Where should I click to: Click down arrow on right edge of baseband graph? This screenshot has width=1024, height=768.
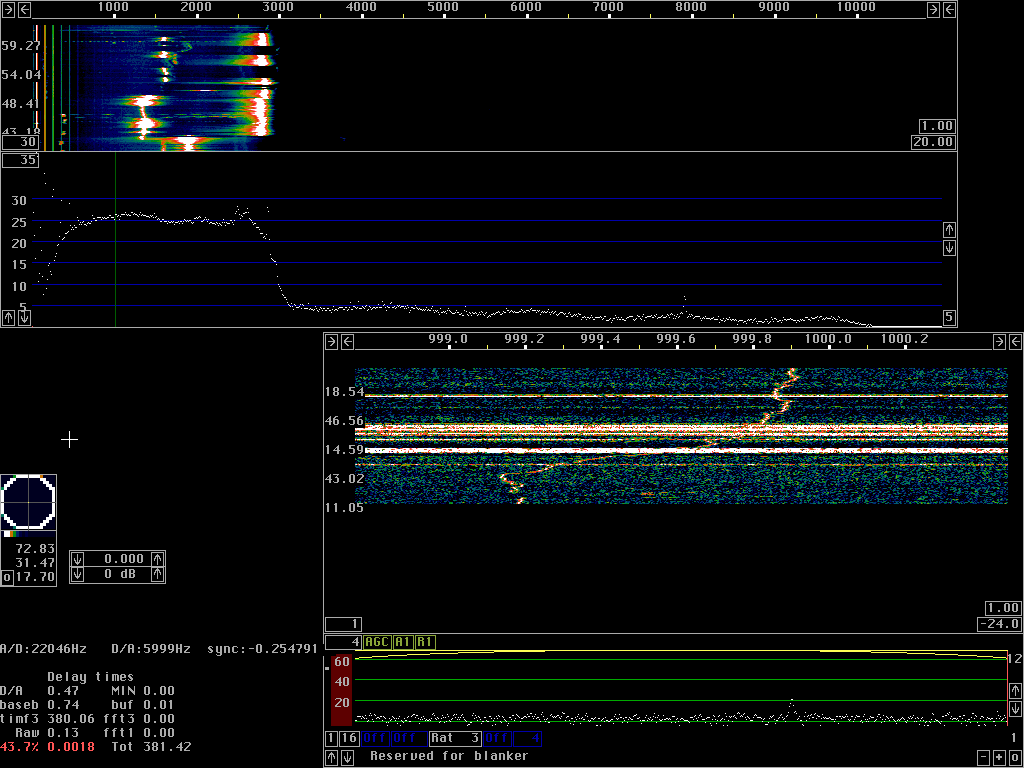click(1015, 709)
